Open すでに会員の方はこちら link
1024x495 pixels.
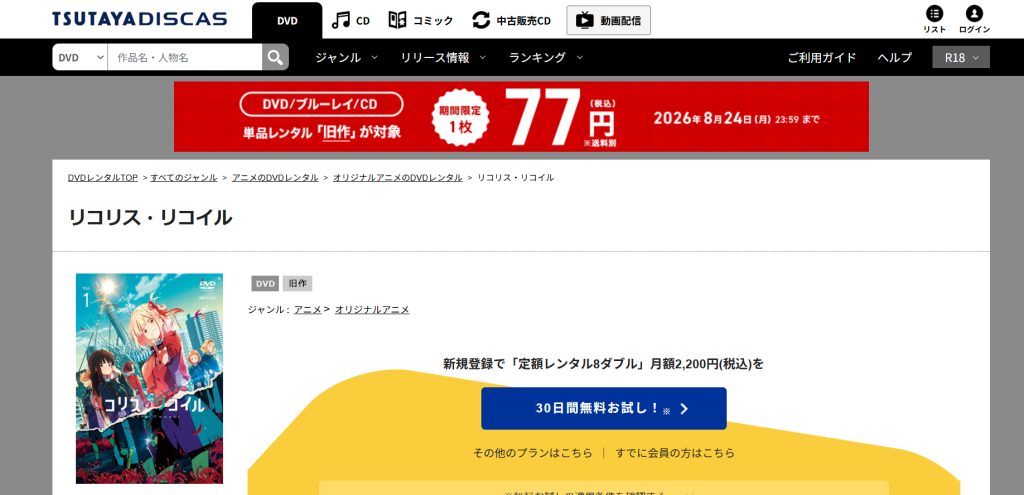tap(675, 453)
